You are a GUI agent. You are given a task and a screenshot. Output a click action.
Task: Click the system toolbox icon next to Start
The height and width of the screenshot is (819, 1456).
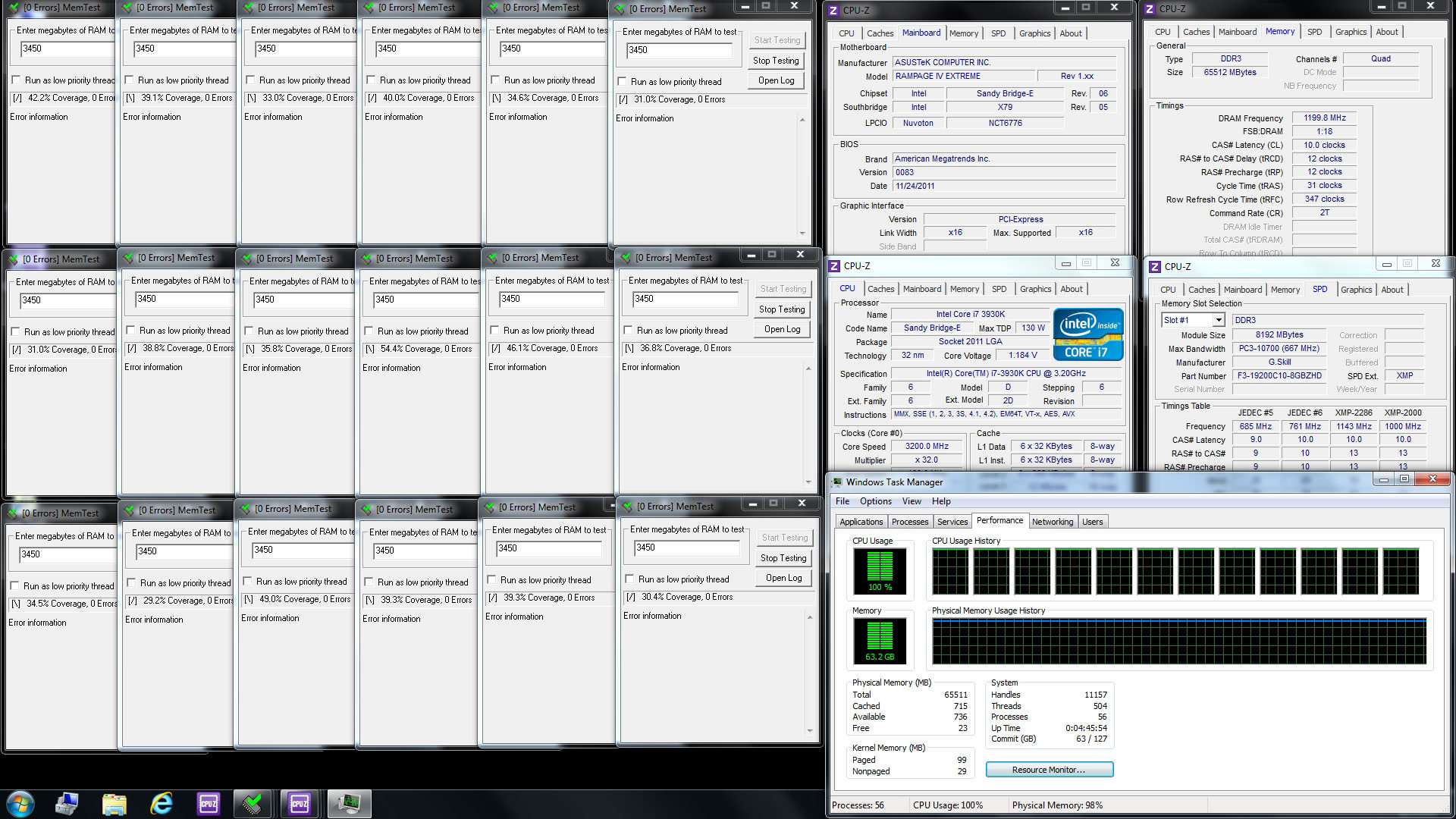(67, 803)
